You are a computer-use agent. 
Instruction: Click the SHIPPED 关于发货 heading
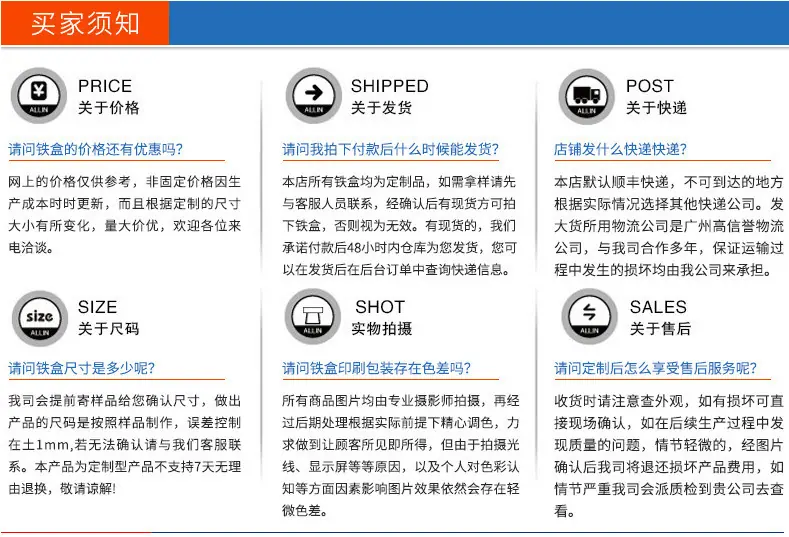pos(389,96)
